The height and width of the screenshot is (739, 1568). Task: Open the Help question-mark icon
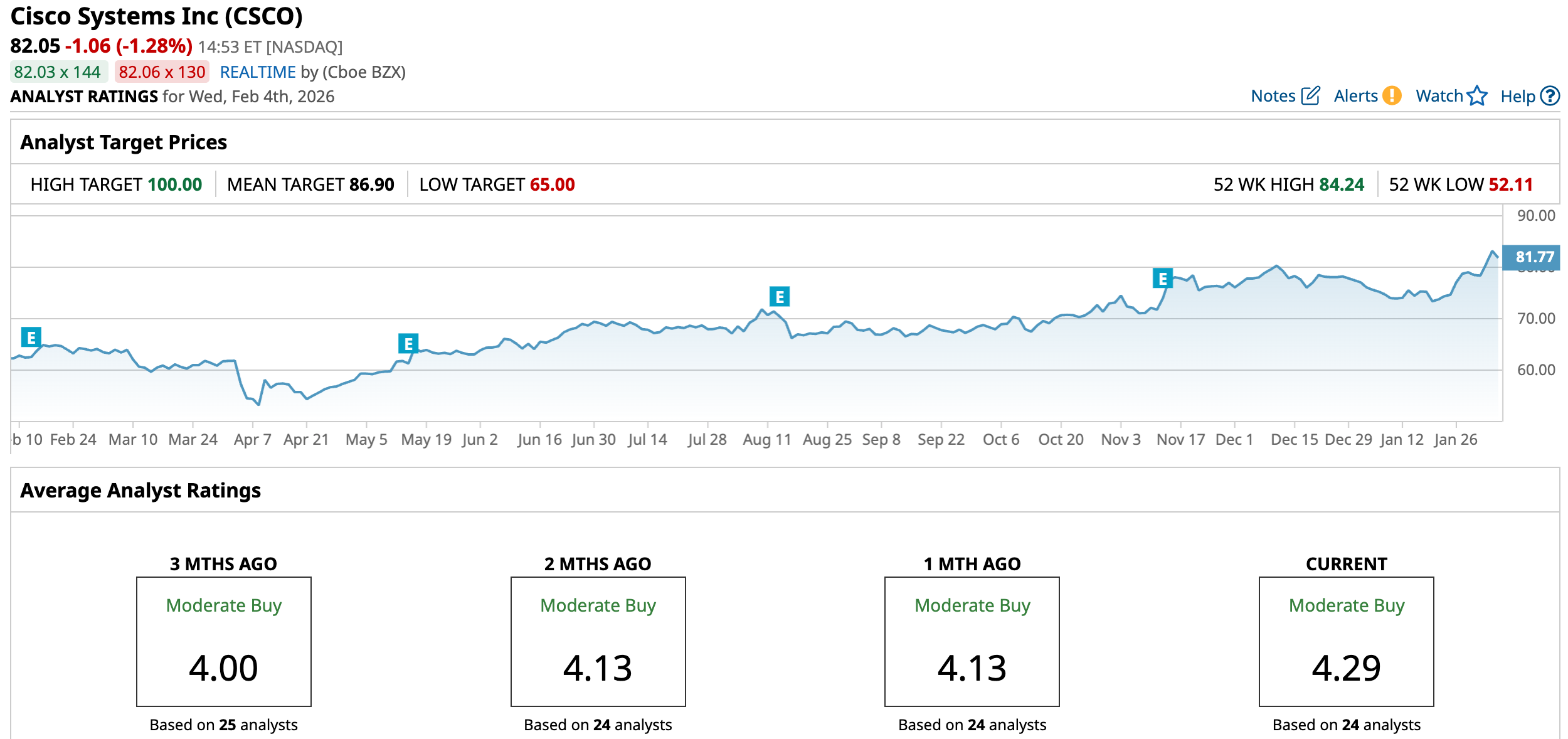click(x=1550, y=96)
